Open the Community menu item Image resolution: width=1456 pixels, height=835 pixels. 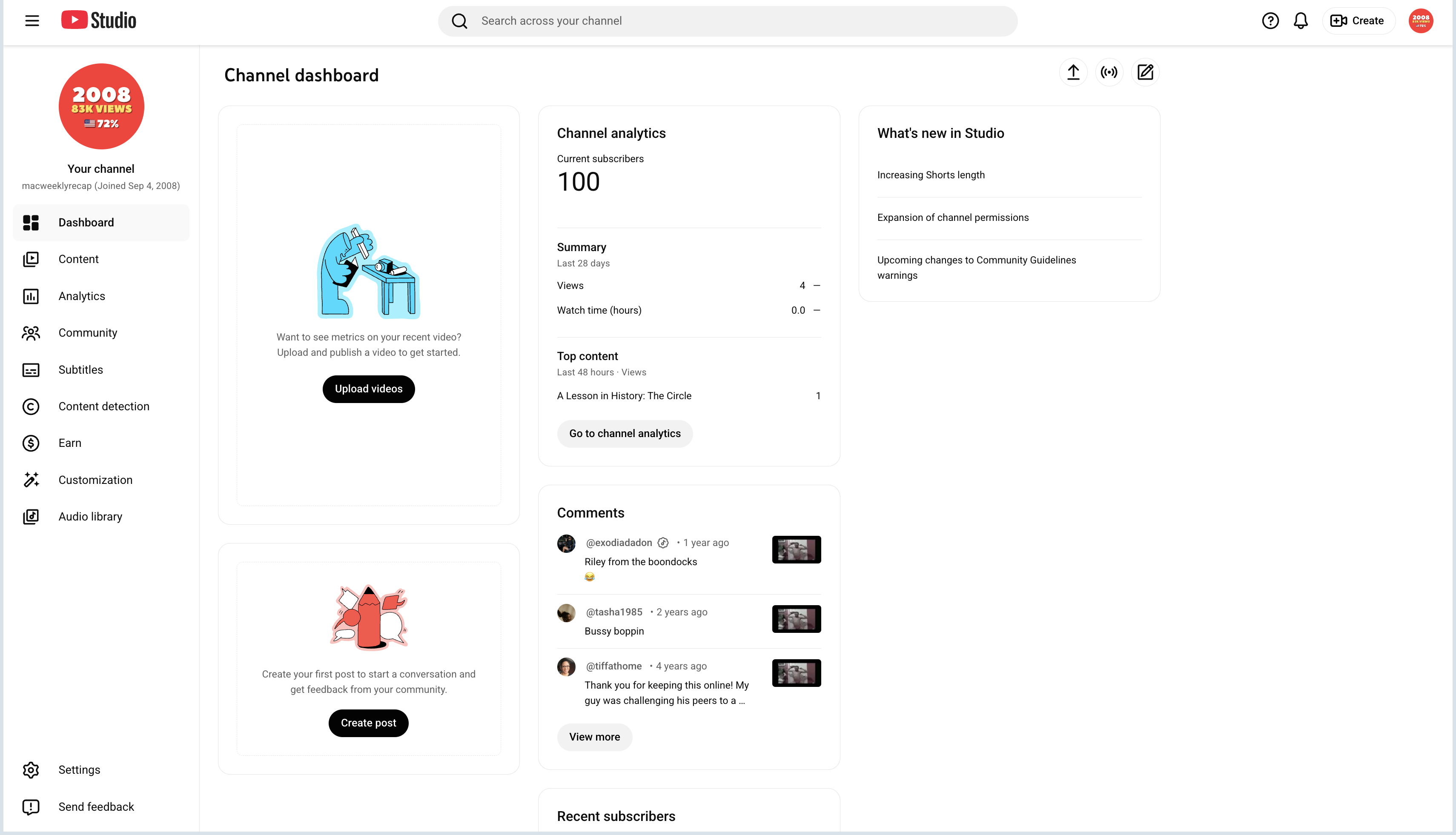[x=101, y=333]
